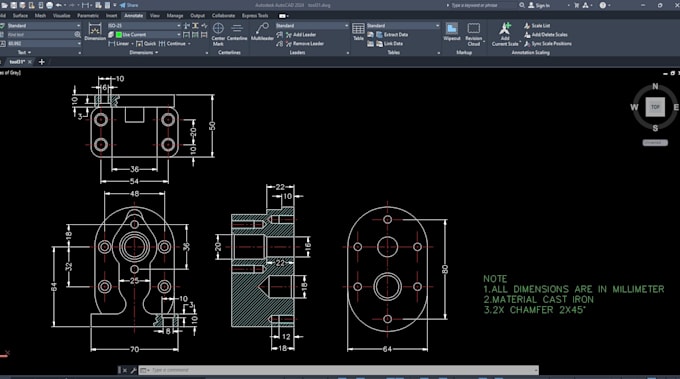This screenshot has height=379, width=680.
Task: Click the W compass direction on ViewCube
Action: click(x=634, y=107)
